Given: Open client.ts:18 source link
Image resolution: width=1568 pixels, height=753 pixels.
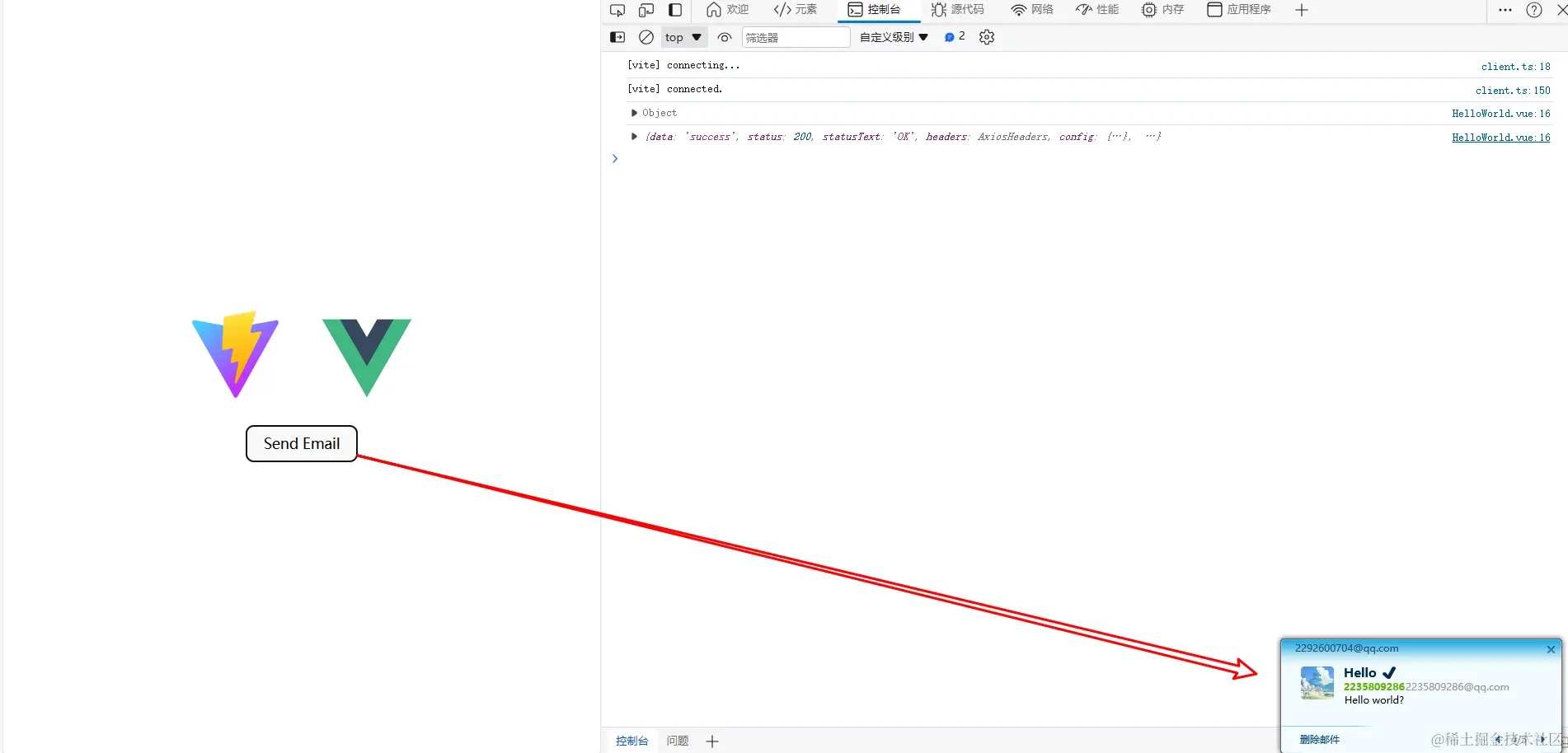Looking at the screenshot, I should coord(1515,67).
